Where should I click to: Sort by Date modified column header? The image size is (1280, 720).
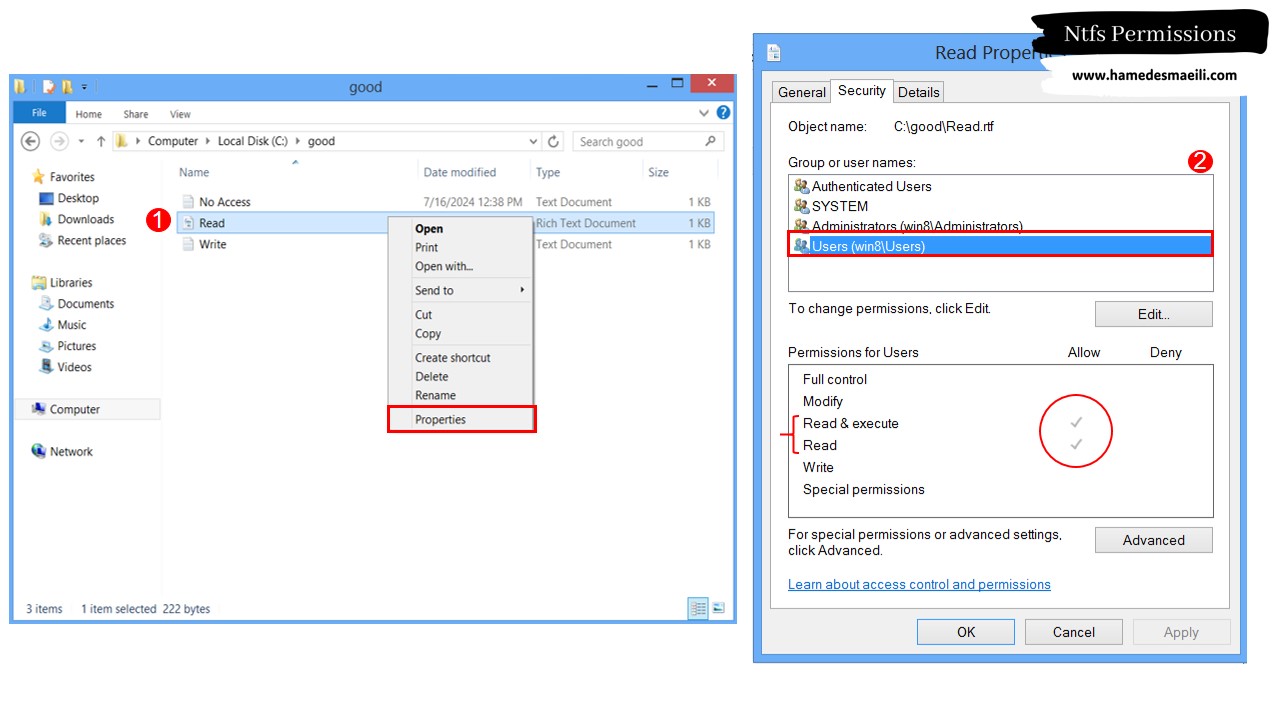click(459, 172)
